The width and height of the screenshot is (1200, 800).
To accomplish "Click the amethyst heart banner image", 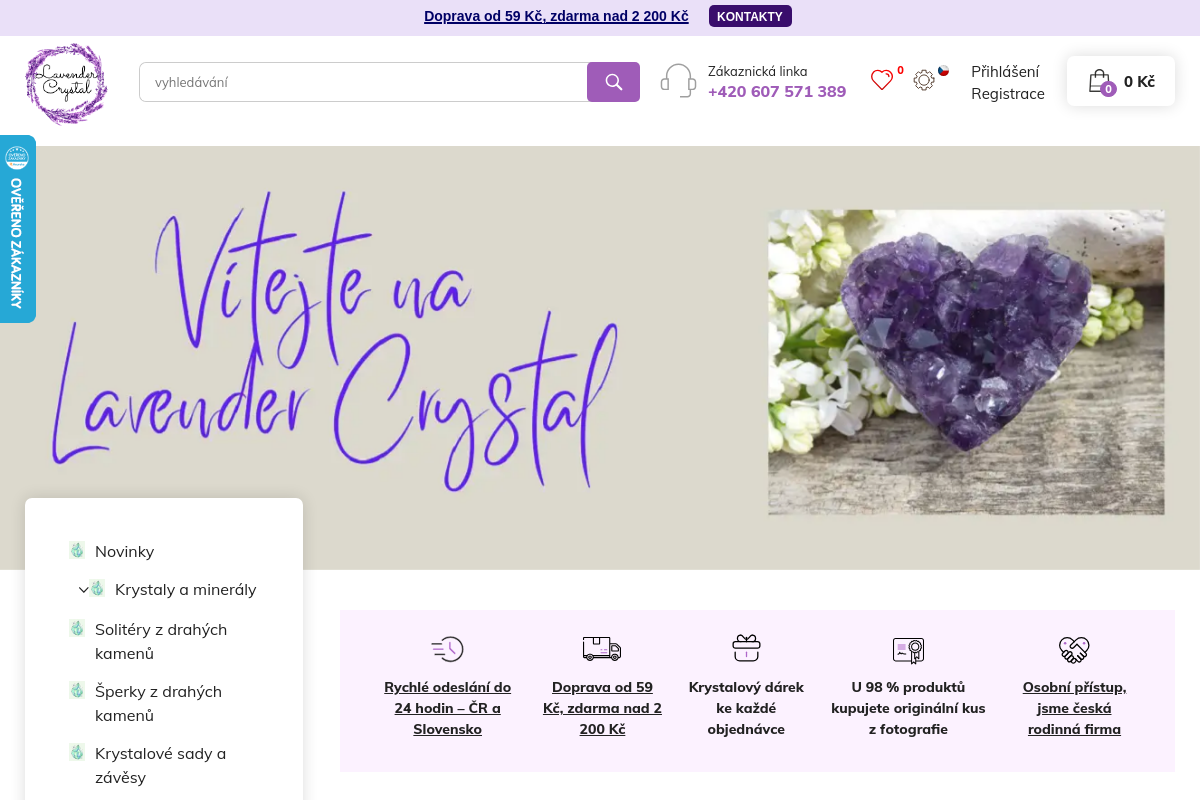I will coord(966,362).
